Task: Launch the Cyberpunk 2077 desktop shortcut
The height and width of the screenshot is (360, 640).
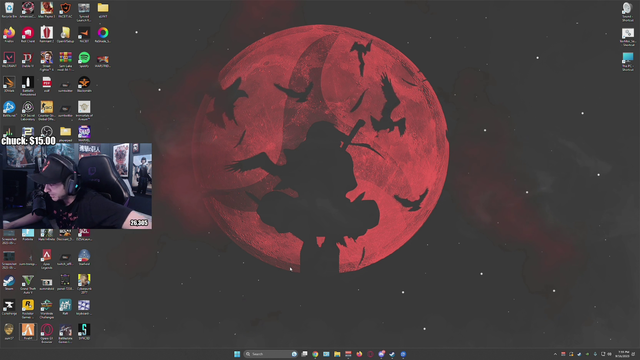Action: [x=84, y=284]
